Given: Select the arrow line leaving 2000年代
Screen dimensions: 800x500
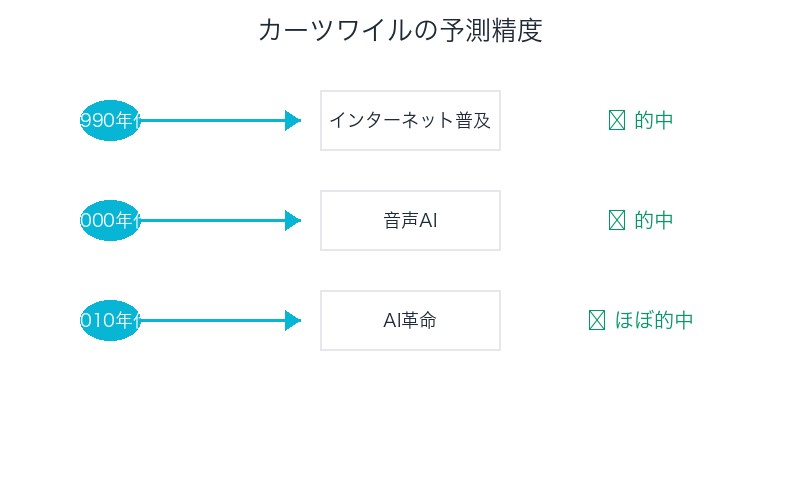Looking at the screenshot, I should click(210, 221).
